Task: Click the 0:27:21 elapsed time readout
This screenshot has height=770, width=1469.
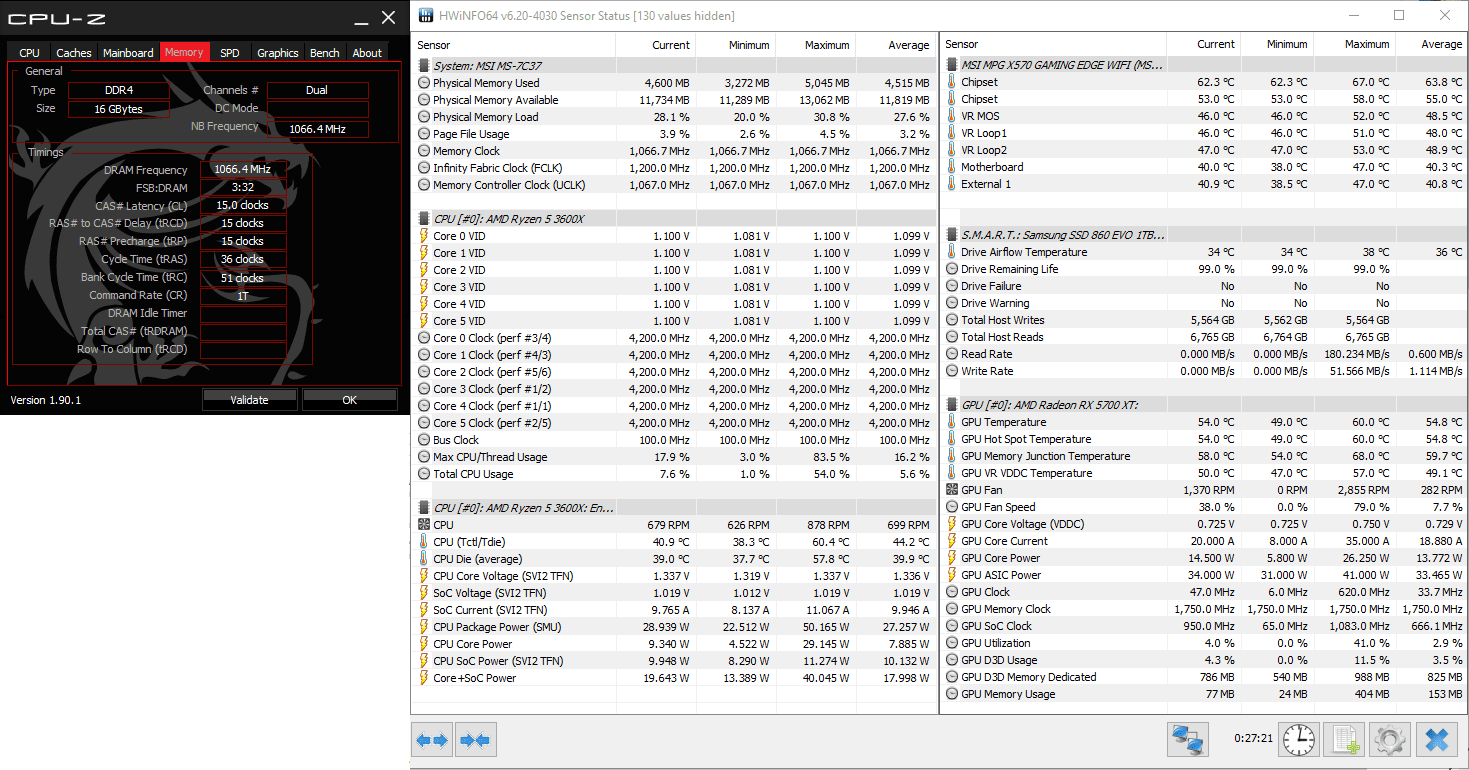Action: (x=1253, y=738)
